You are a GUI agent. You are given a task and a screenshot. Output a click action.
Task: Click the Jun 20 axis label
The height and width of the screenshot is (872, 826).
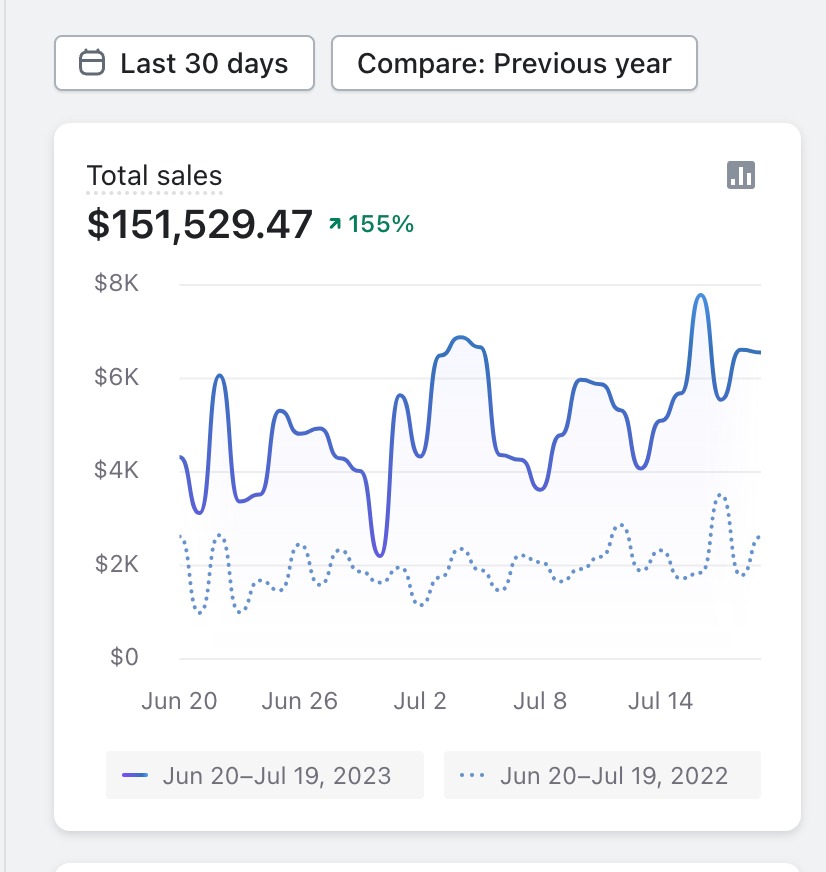point(179,701)
